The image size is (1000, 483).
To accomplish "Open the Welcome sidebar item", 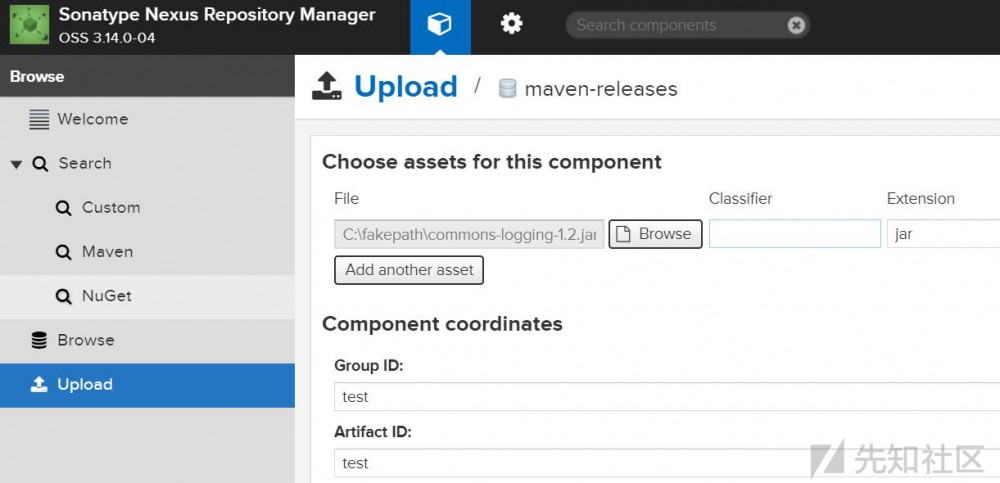I will pyautogui.click(x=147, y=119).
